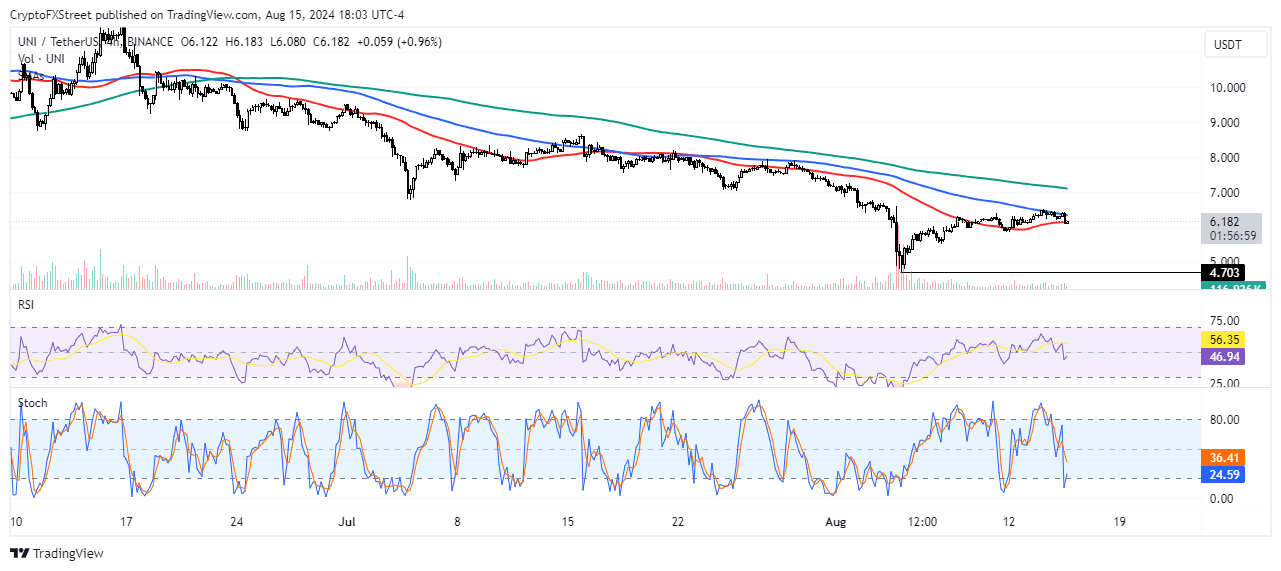Click the UNI / TetherUS symbol title
The height and width of the screenshot is (571, 1281).
pos(61,42)
